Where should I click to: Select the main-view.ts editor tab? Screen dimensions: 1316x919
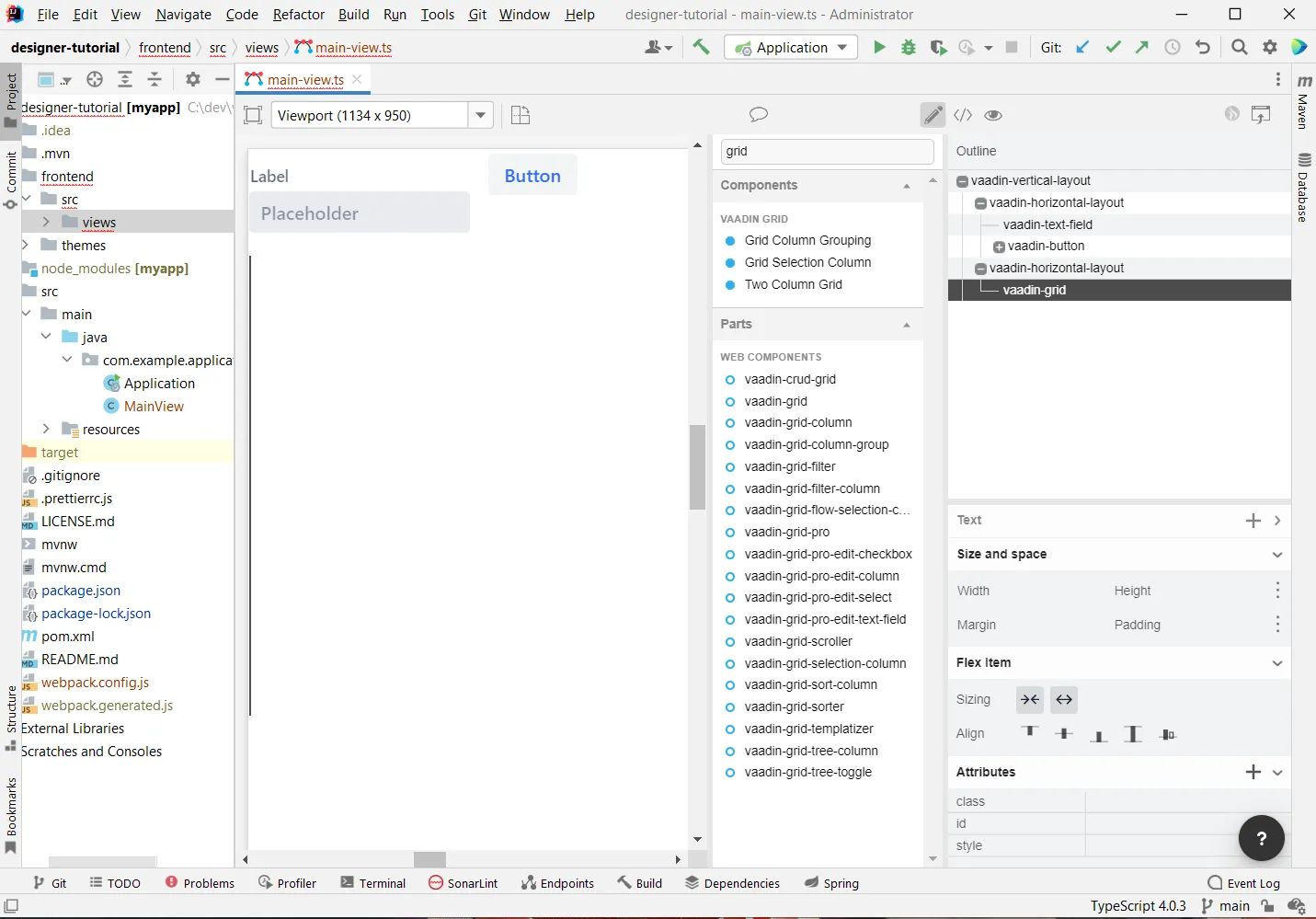(304, 80)
